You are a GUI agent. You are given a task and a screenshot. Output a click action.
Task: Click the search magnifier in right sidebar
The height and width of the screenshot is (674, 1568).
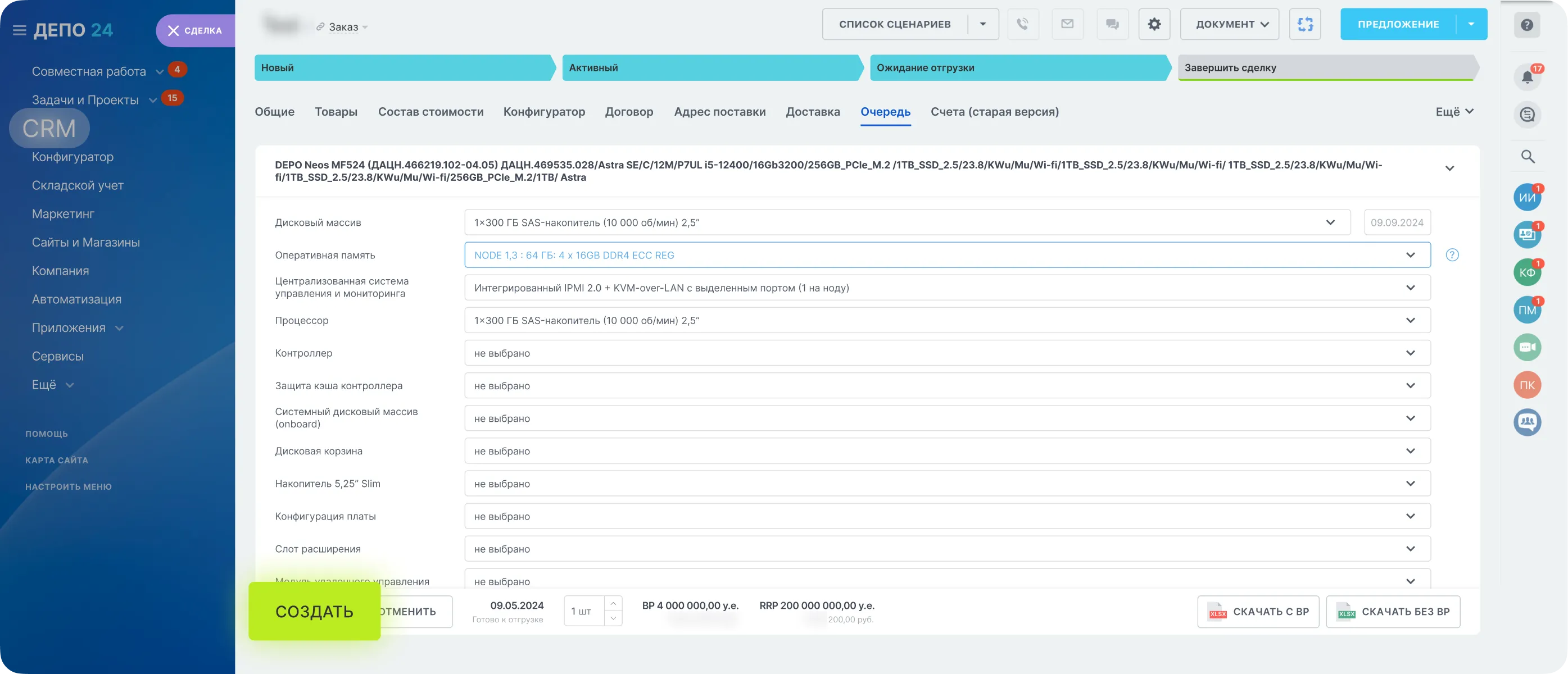(1527, 156)
